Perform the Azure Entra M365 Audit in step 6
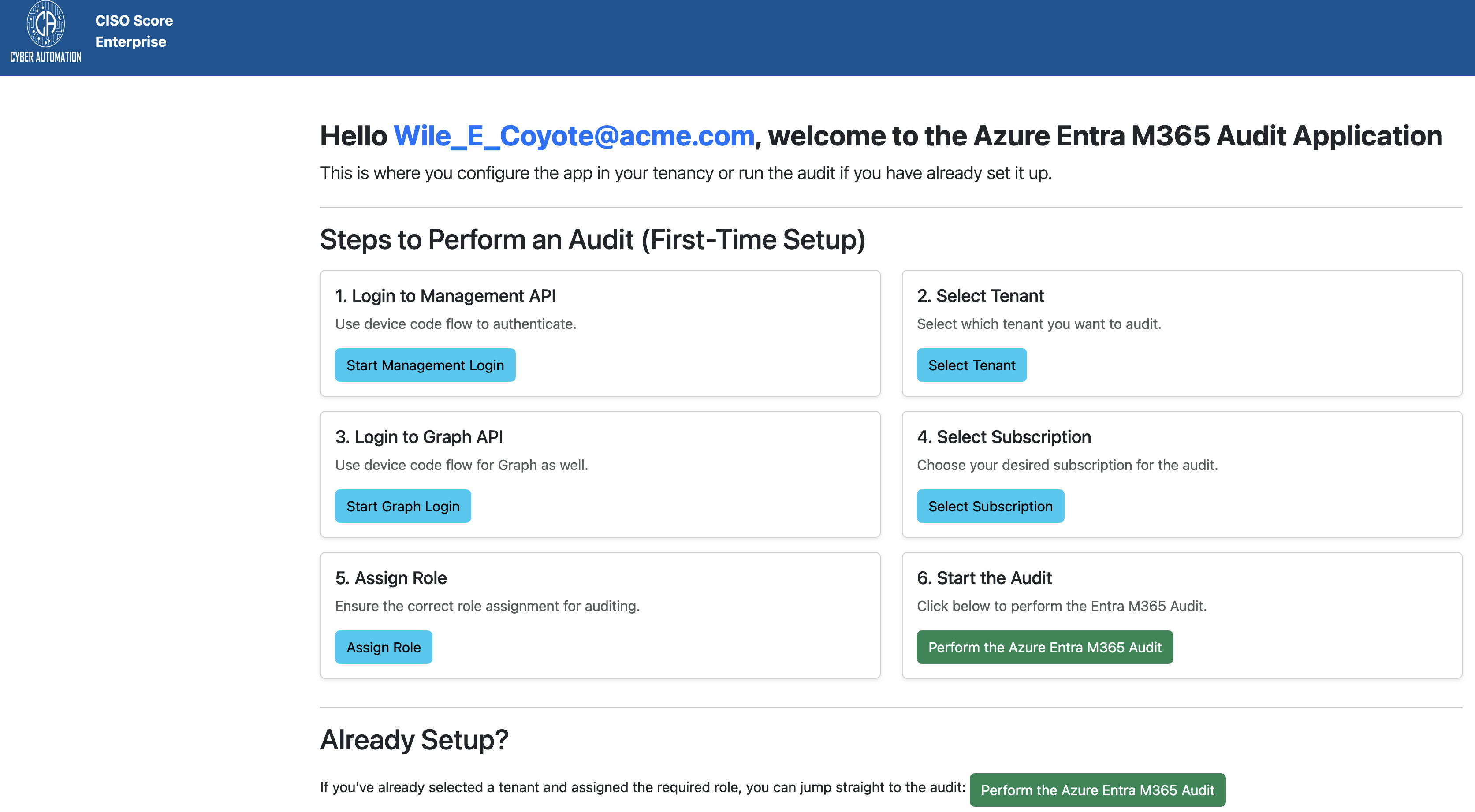The width and height of the screenshot is (1475, 812). 1044,647
